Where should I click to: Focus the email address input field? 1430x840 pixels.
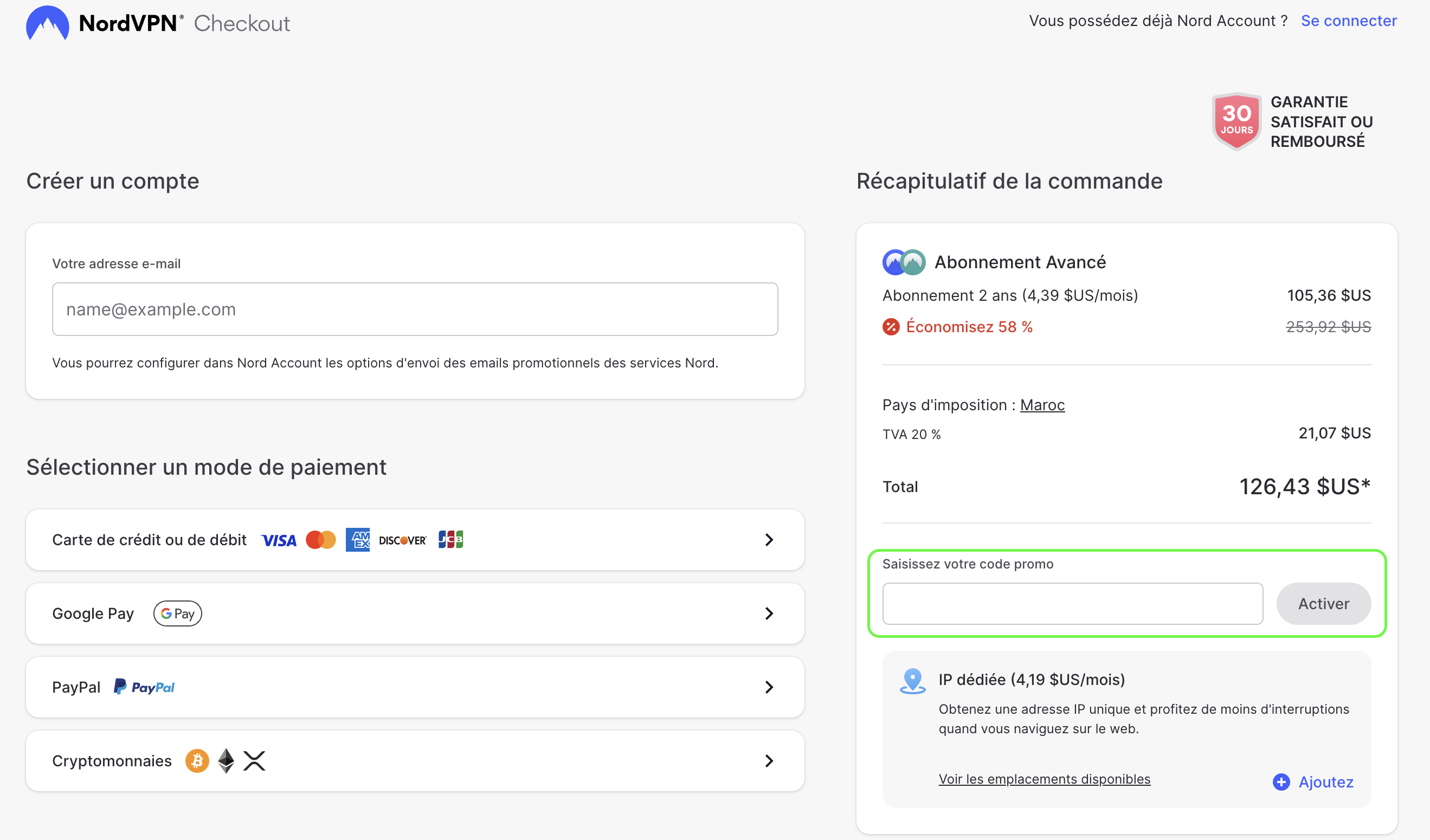pos(415,309)
